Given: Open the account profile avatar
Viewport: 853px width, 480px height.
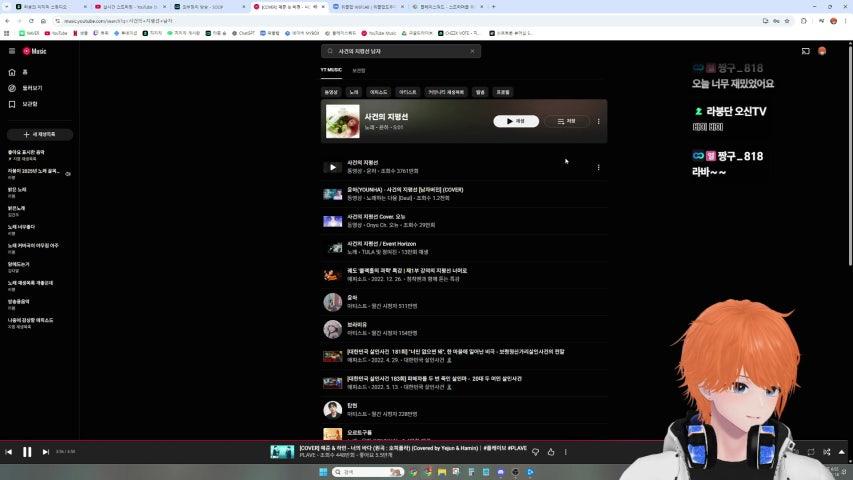Looking at the screenshot, I should coord(822,51).
